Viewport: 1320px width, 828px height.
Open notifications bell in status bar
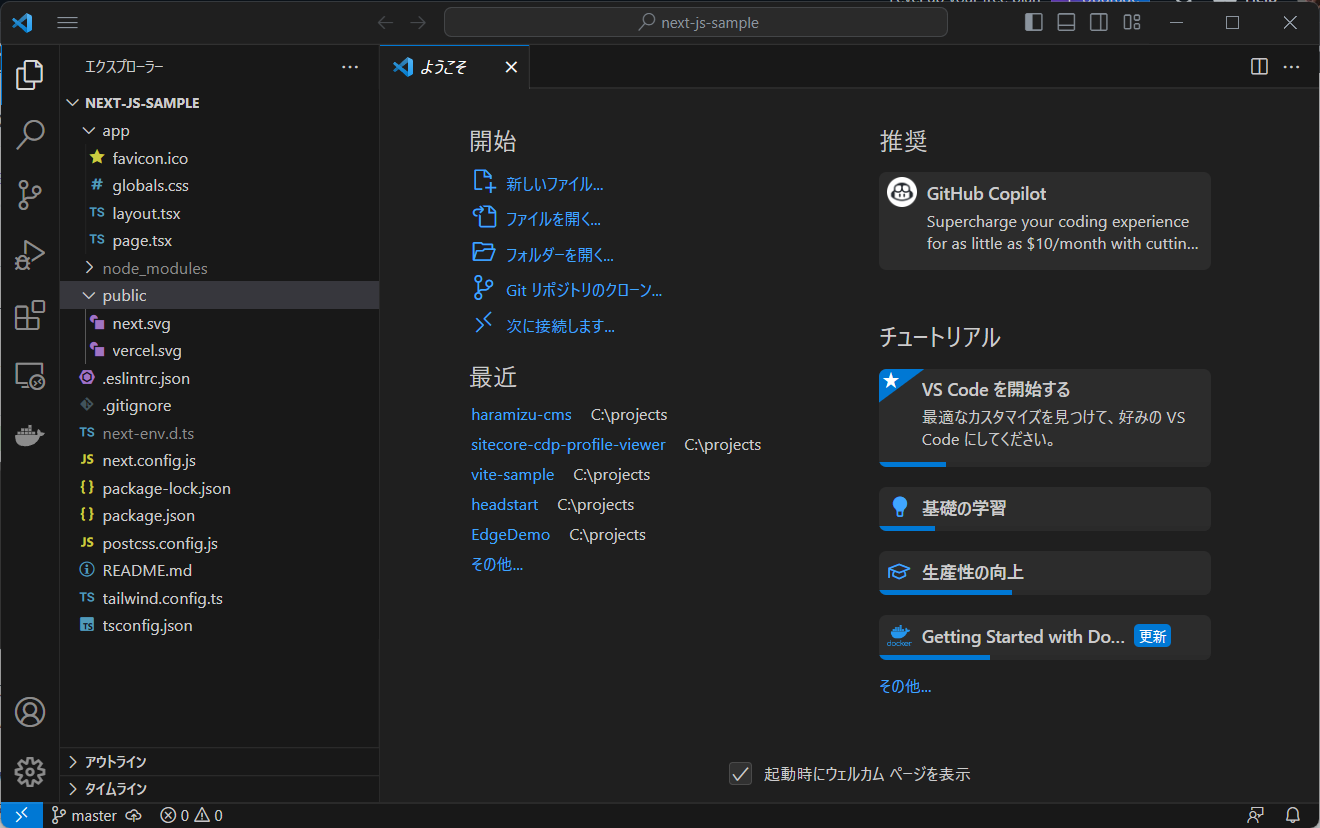click(1292, 815)
